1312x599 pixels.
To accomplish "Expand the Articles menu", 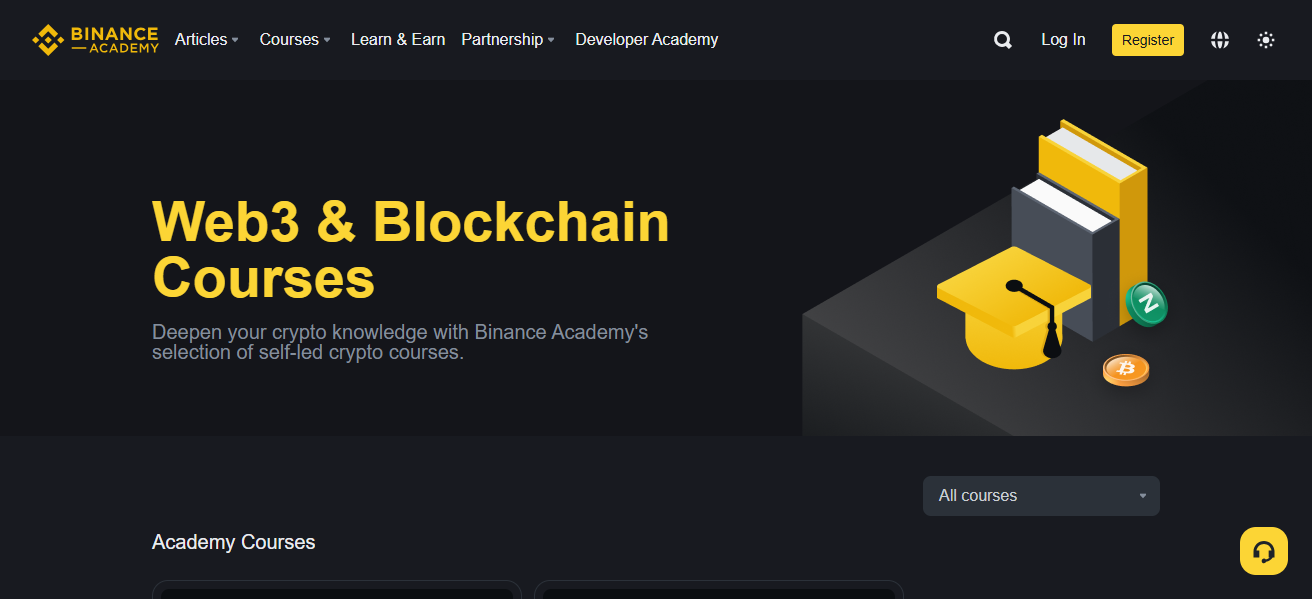I will point(207,40).
